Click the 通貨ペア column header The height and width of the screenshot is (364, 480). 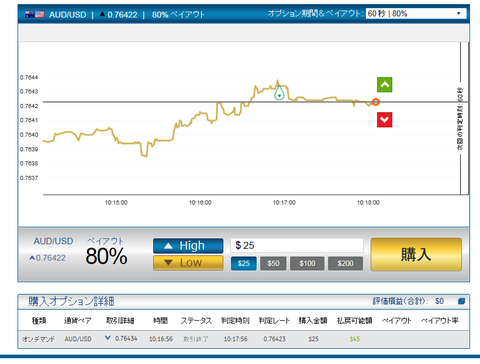pos(78,321)
